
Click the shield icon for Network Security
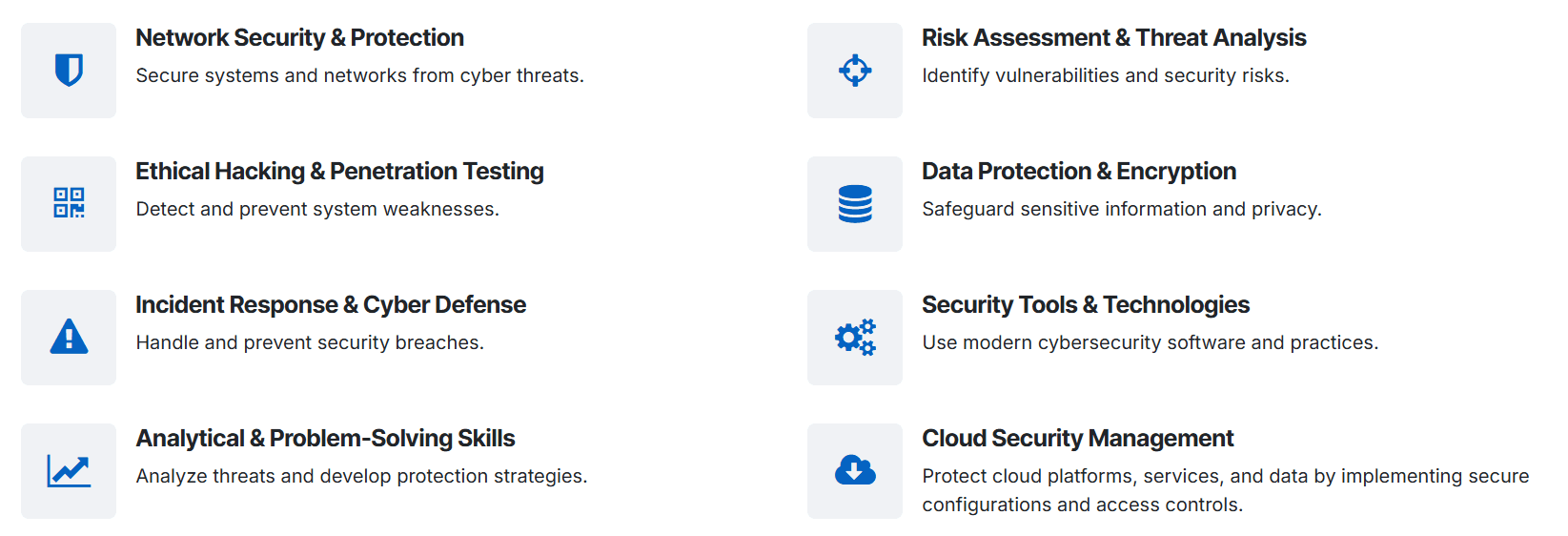[x=69, y=71]
